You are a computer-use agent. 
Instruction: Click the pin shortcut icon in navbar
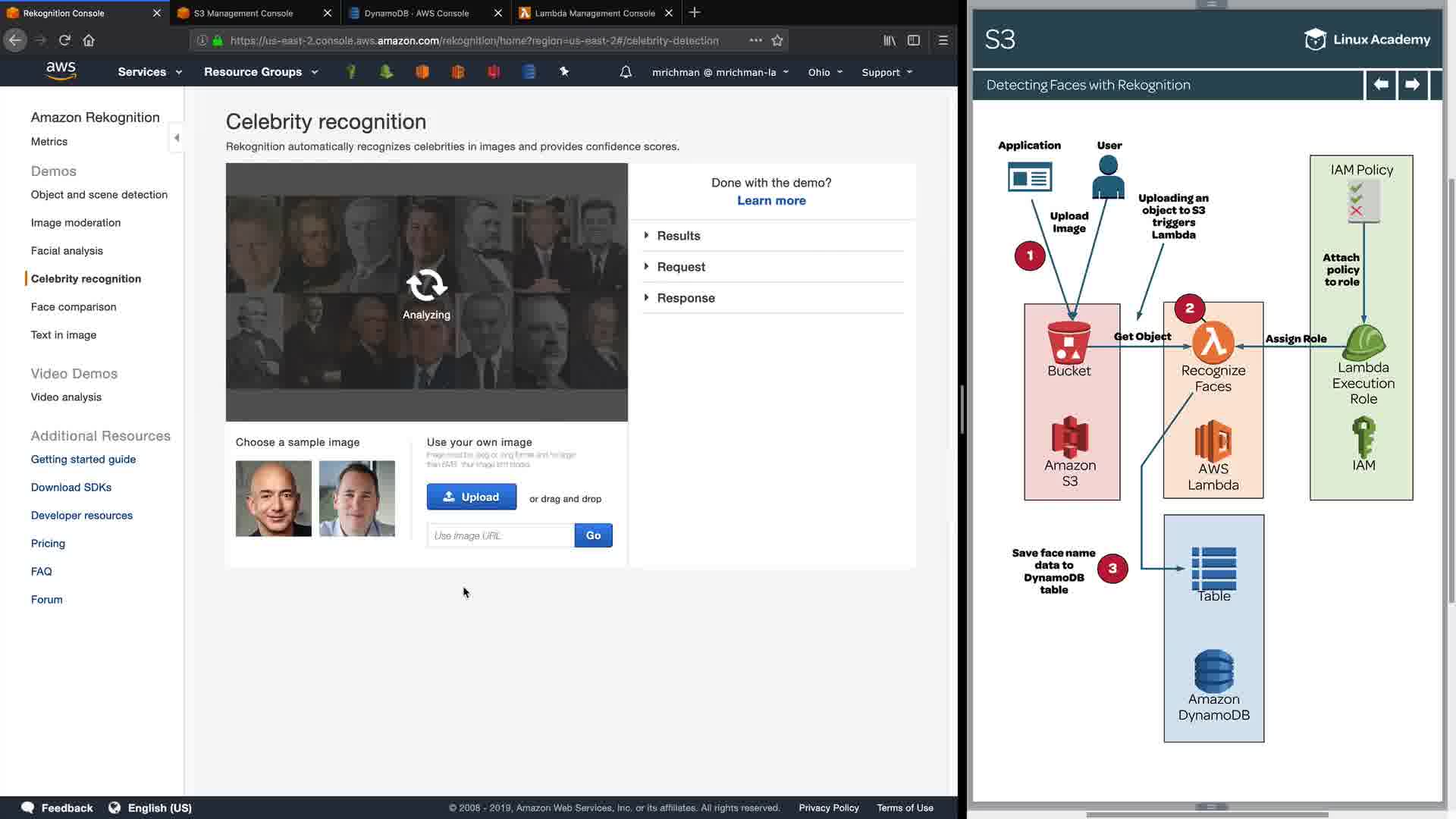(564, 71)
